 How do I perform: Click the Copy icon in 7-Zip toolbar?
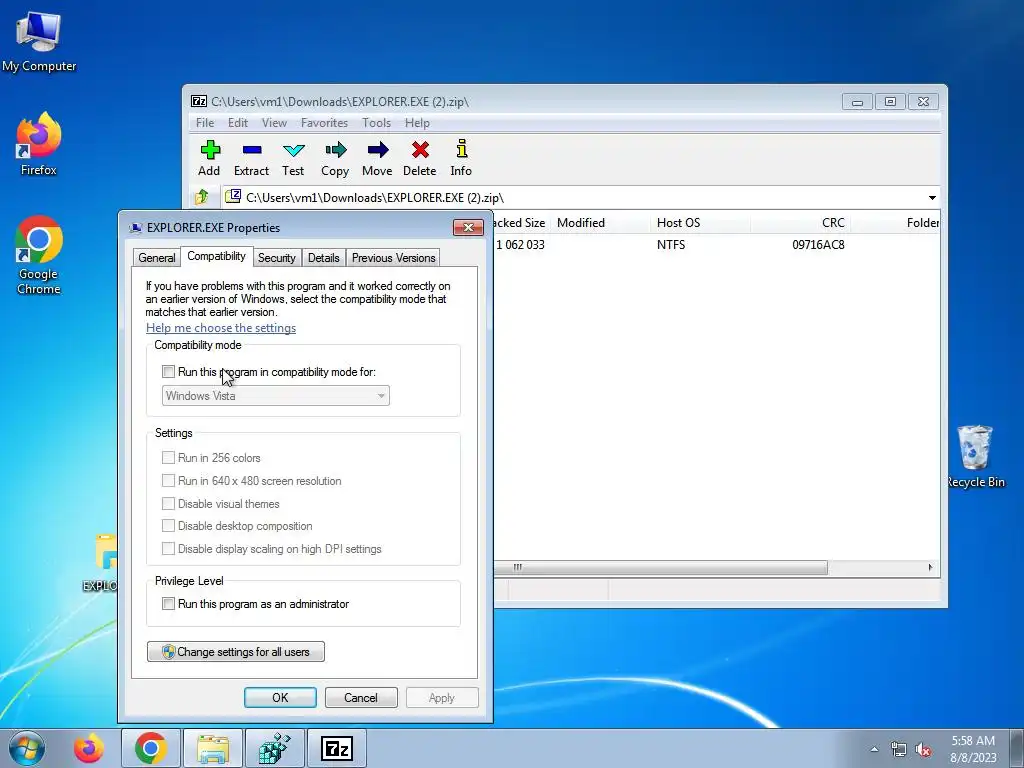coord(335,158)
